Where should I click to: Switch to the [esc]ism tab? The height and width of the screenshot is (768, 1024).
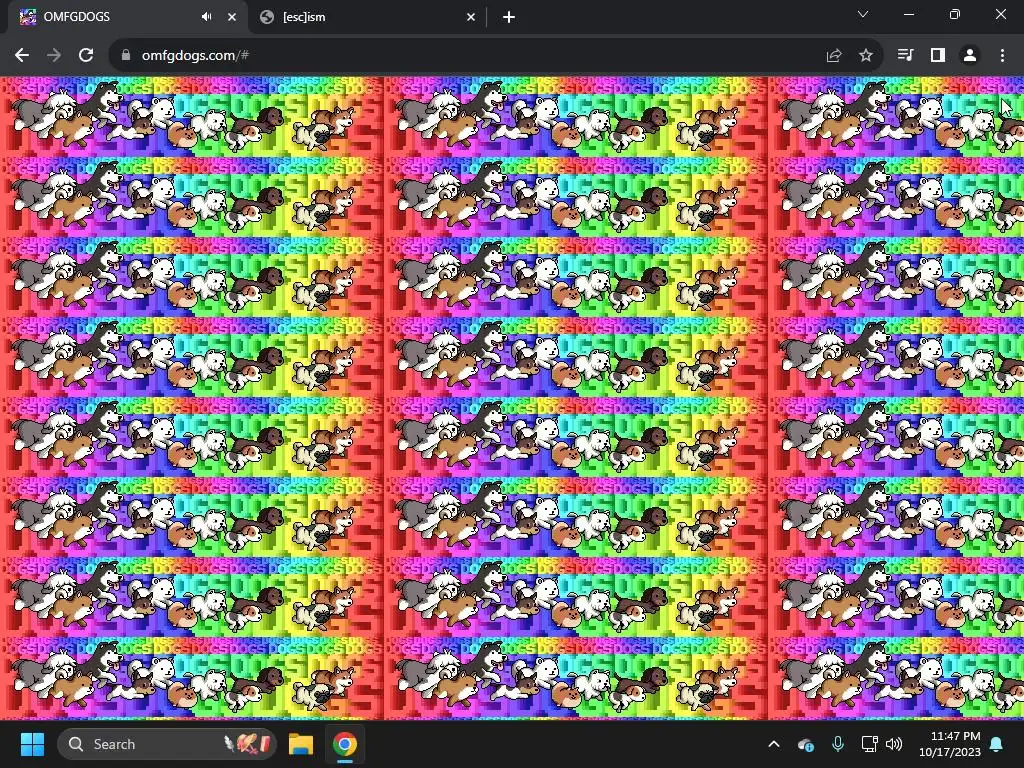tap(368, 17)
